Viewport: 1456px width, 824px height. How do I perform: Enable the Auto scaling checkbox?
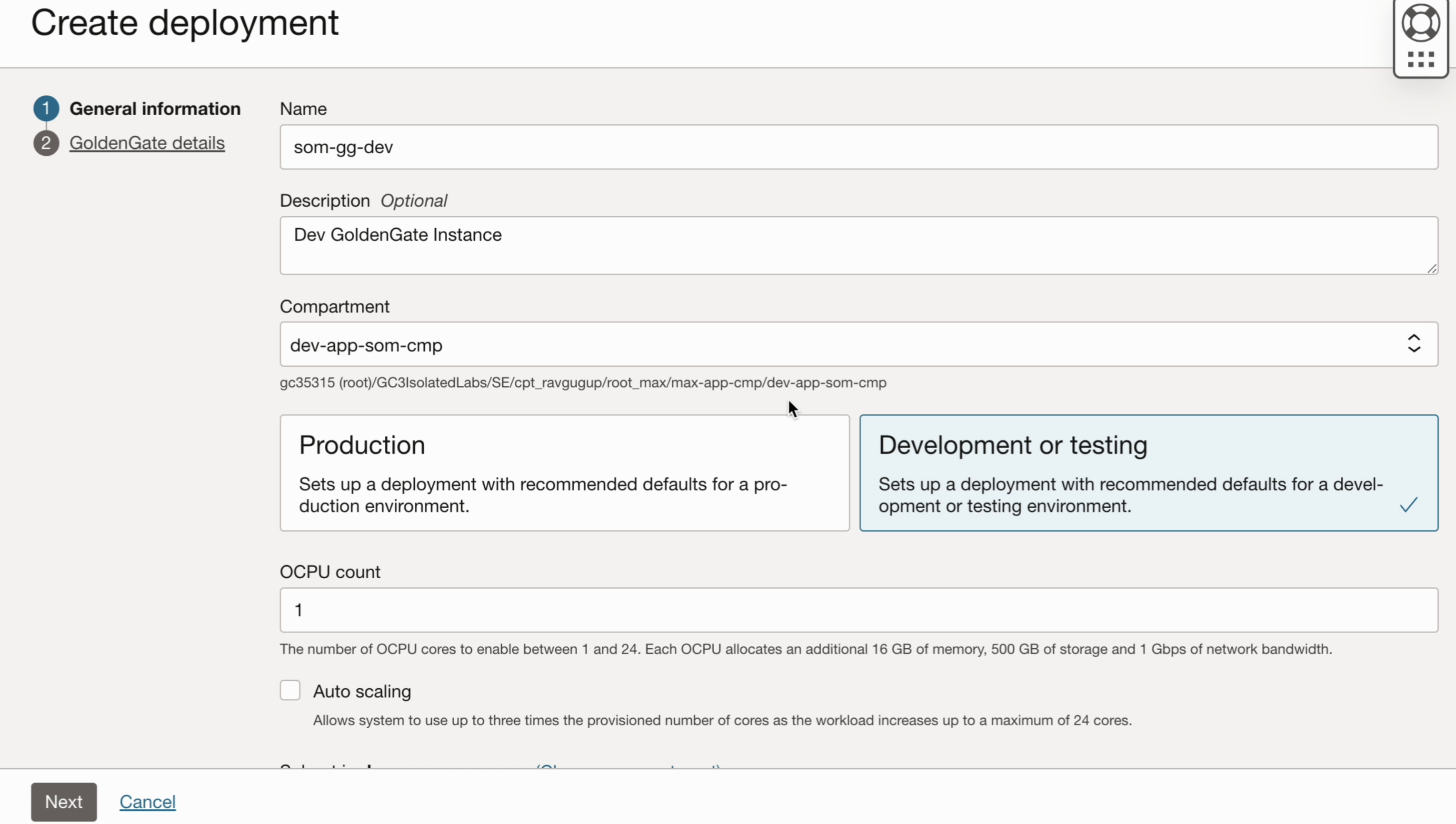tap(289, 690)
